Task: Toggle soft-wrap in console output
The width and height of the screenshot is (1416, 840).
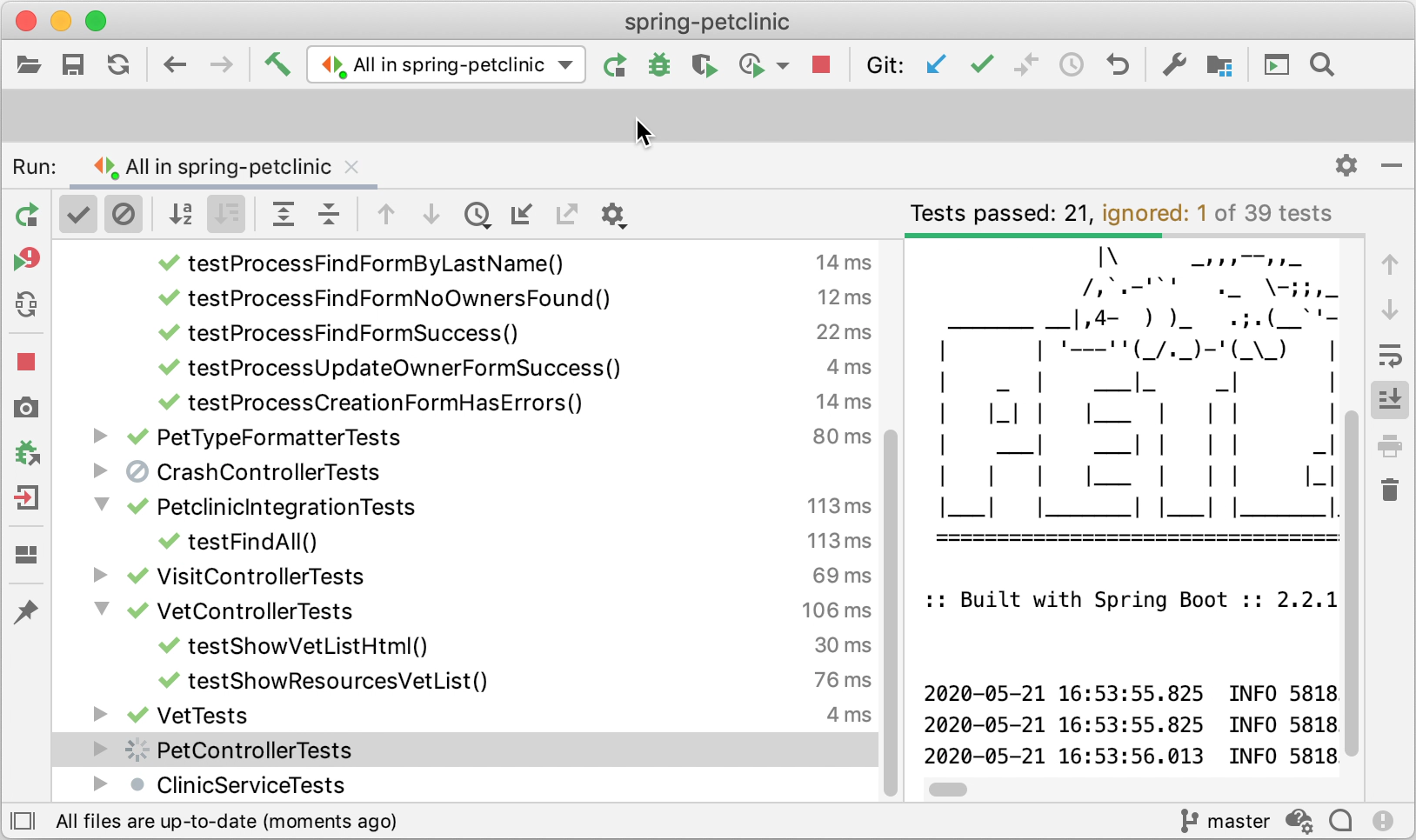Action: (1390, 355)
